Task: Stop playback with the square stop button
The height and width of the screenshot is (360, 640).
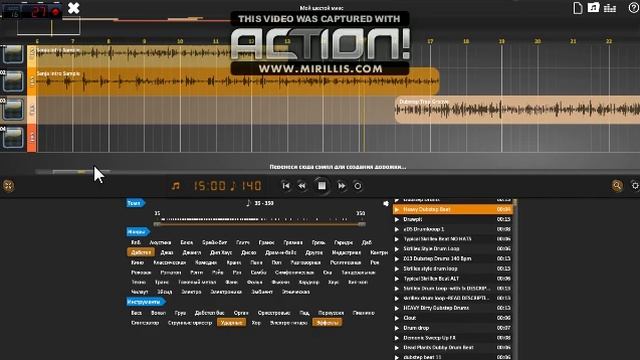Action: tap(322, 186)
